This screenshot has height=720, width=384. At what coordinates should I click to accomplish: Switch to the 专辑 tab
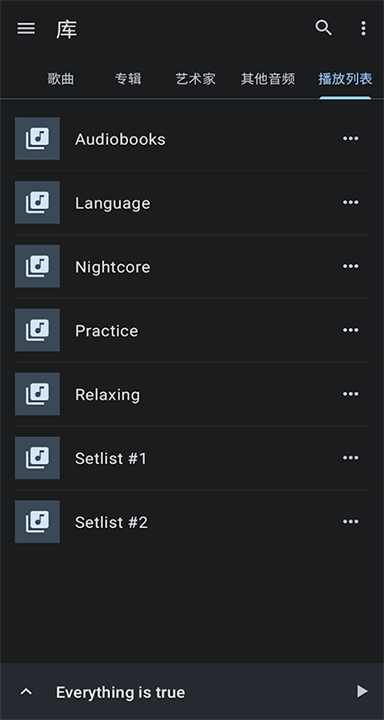pyautogui.click(x=128, y=79)
